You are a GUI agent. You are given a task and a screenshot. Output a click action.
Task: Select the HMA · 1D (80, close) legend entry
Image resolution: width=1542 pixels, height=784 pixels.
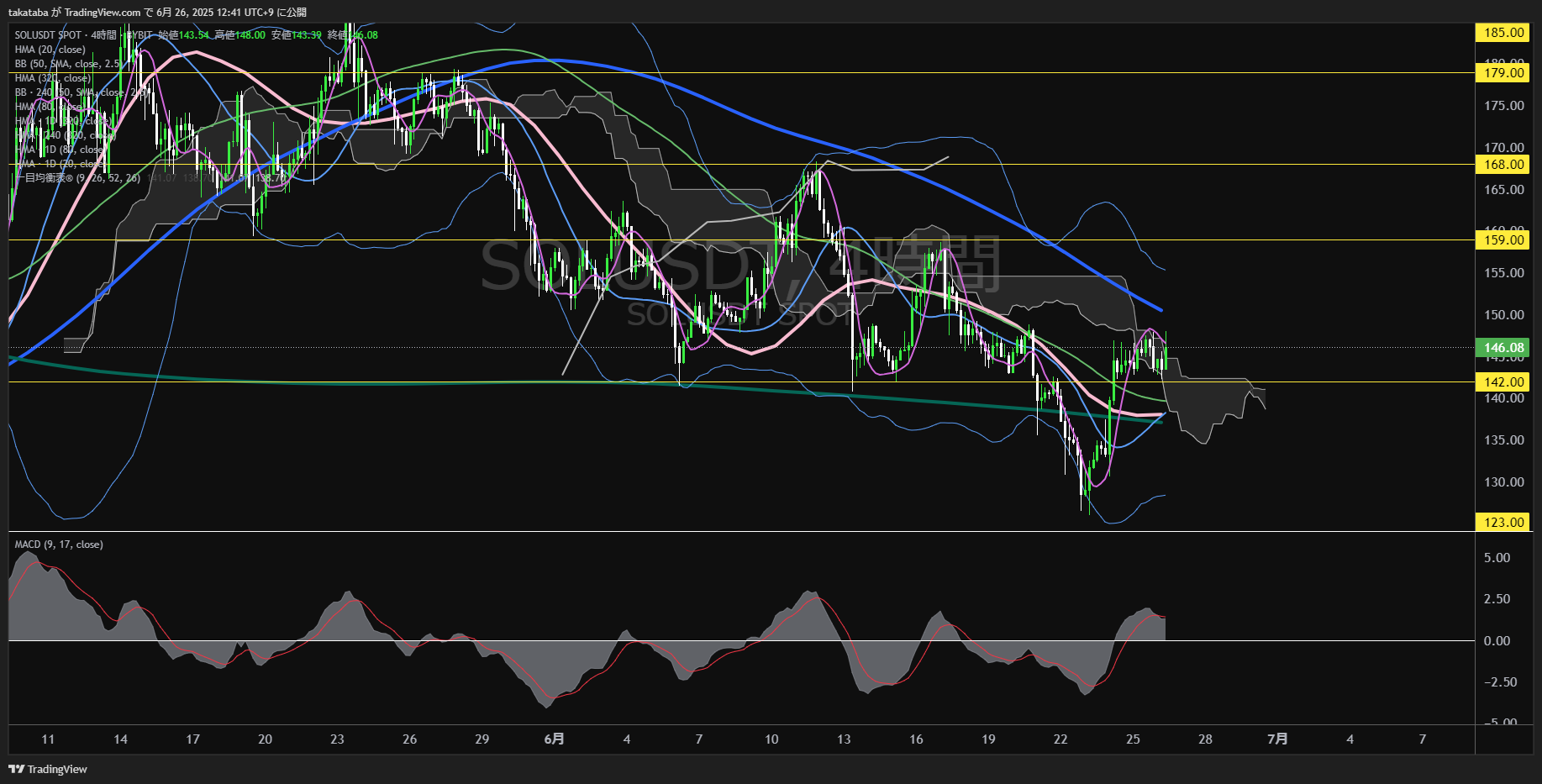[x=60, y=150]
